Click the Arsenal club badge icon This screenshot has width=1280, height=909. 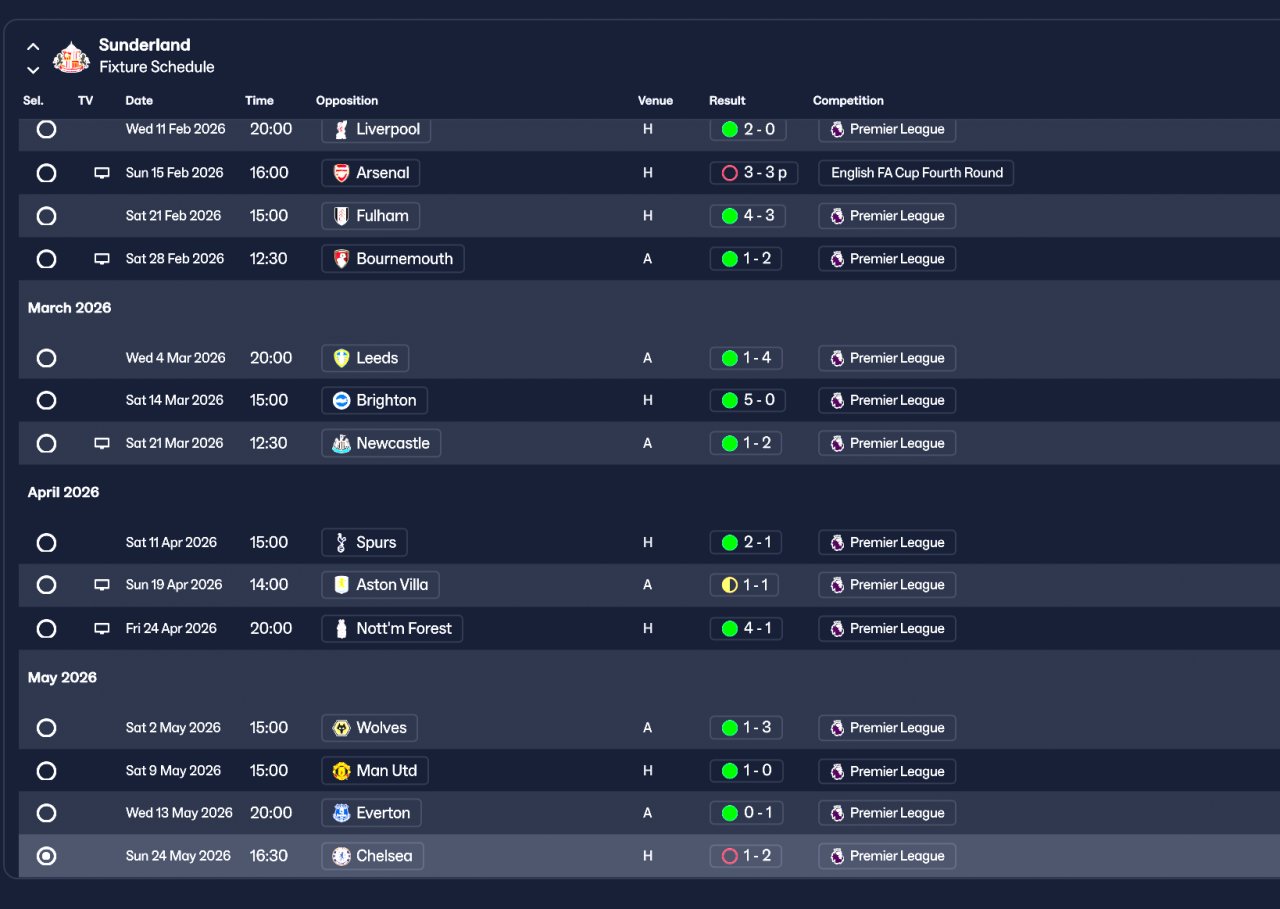click(341, 173)
